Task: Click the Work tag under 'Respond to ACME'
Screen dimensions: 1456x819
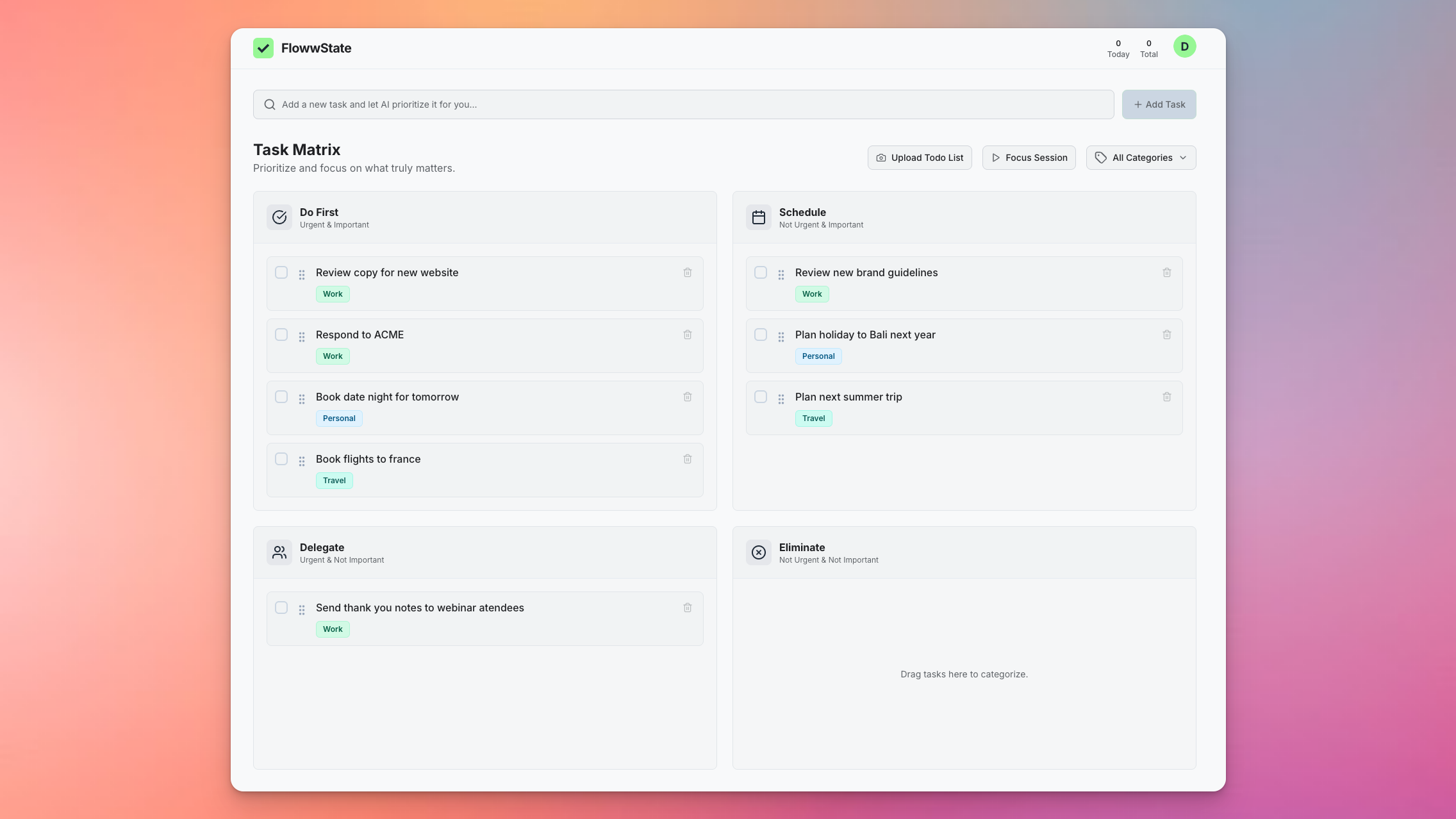Action: click(333, 356)
